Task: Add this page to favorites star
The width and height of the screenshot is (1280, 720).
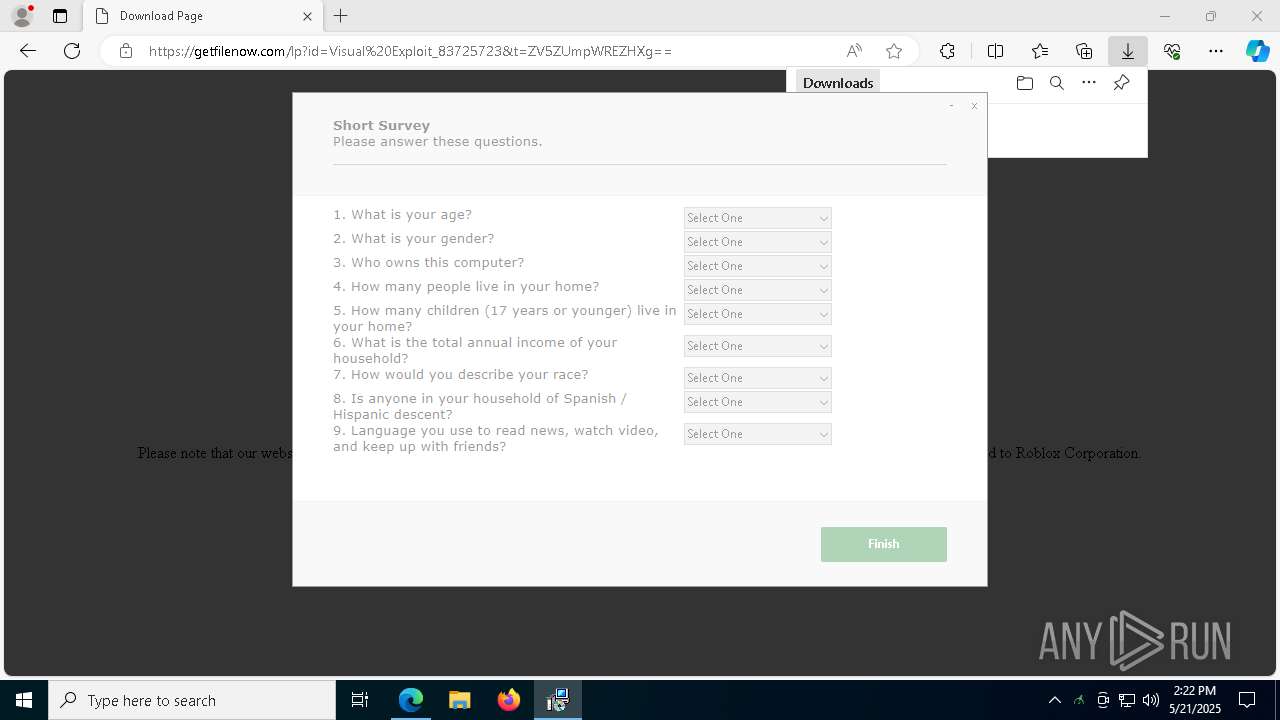Action: click(x=894, y=51)
